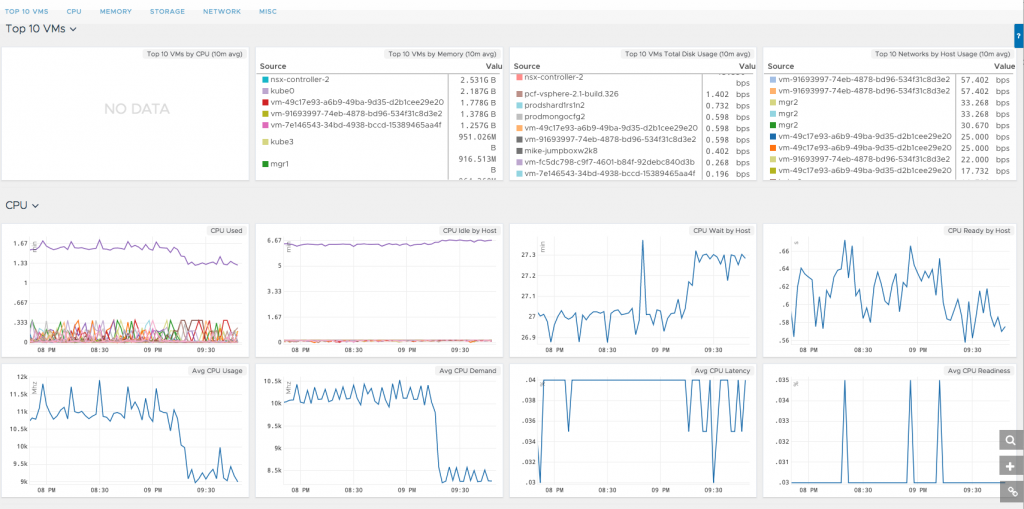
Task: Collapse the CPU section chevron
Action: point(36,205)
